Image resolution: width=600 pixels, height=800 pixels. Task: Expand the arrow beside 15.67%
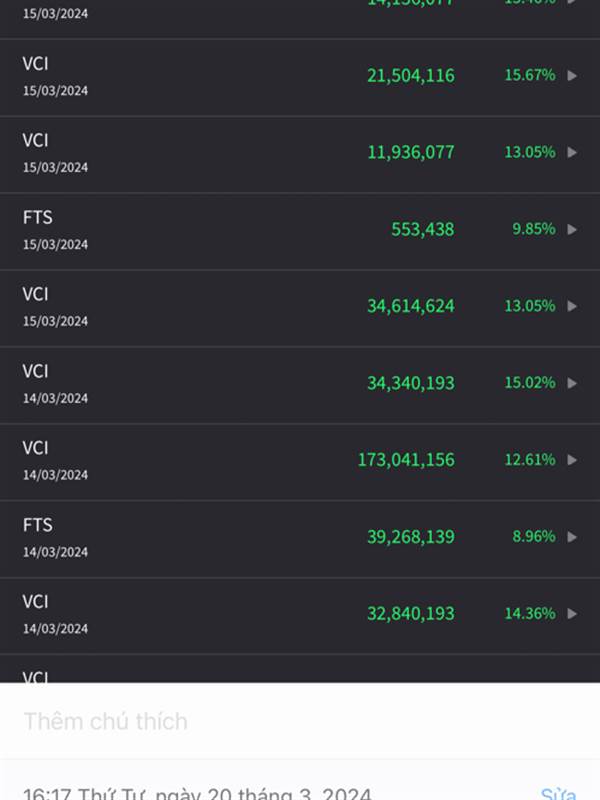[x=572, y=76]
